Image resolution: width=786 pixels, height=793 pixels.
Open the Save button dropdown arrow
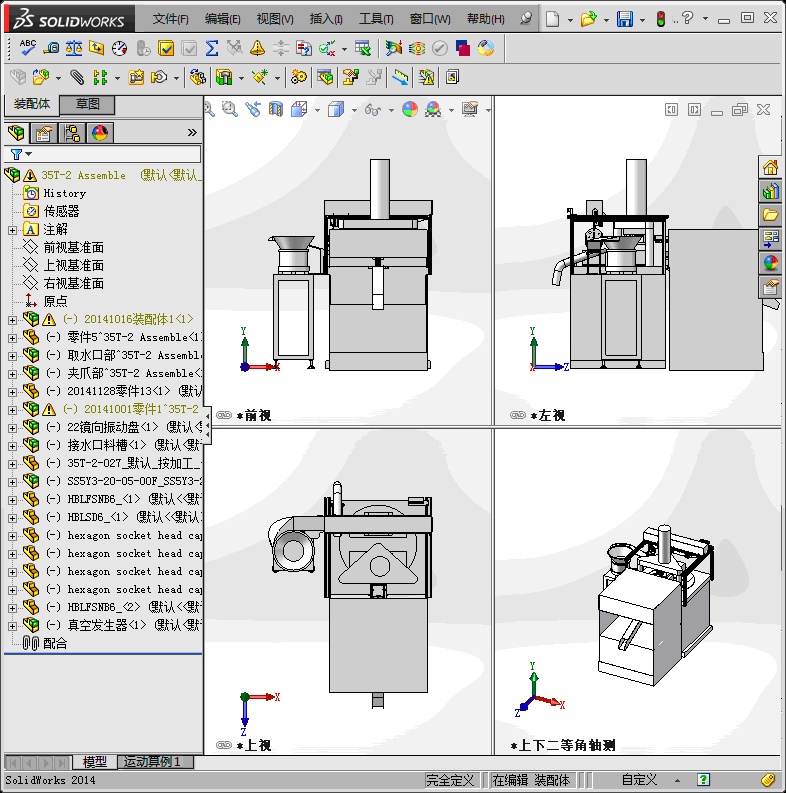coord(642,20)
